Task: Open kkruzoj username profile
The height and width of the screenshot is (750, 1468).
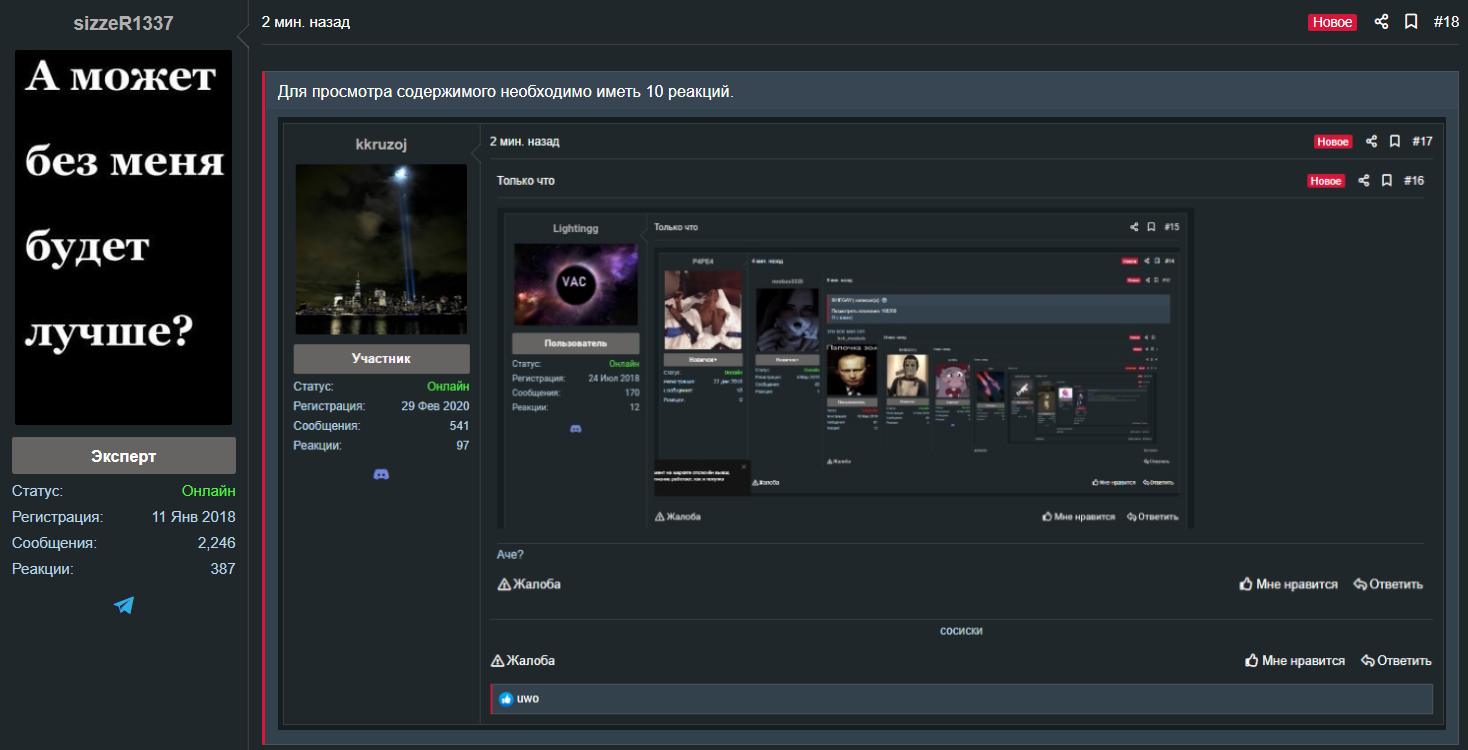Action: 381,145
